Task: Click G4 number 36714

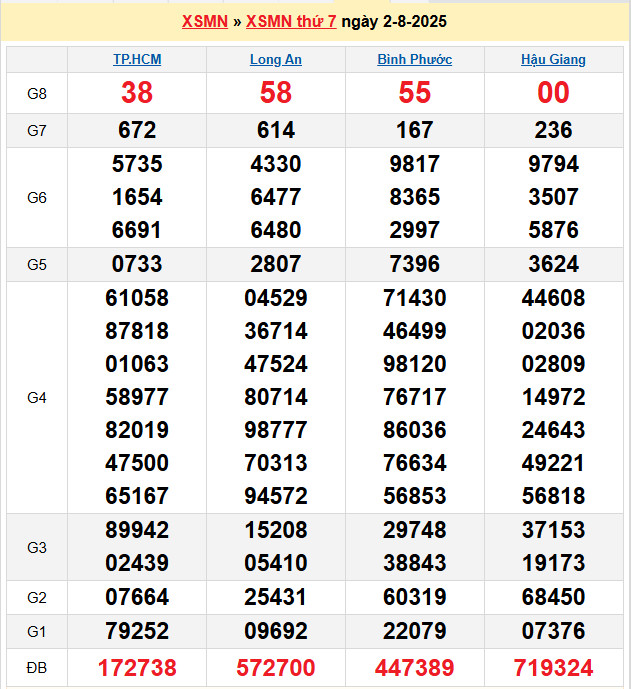Action: [276, 331]
